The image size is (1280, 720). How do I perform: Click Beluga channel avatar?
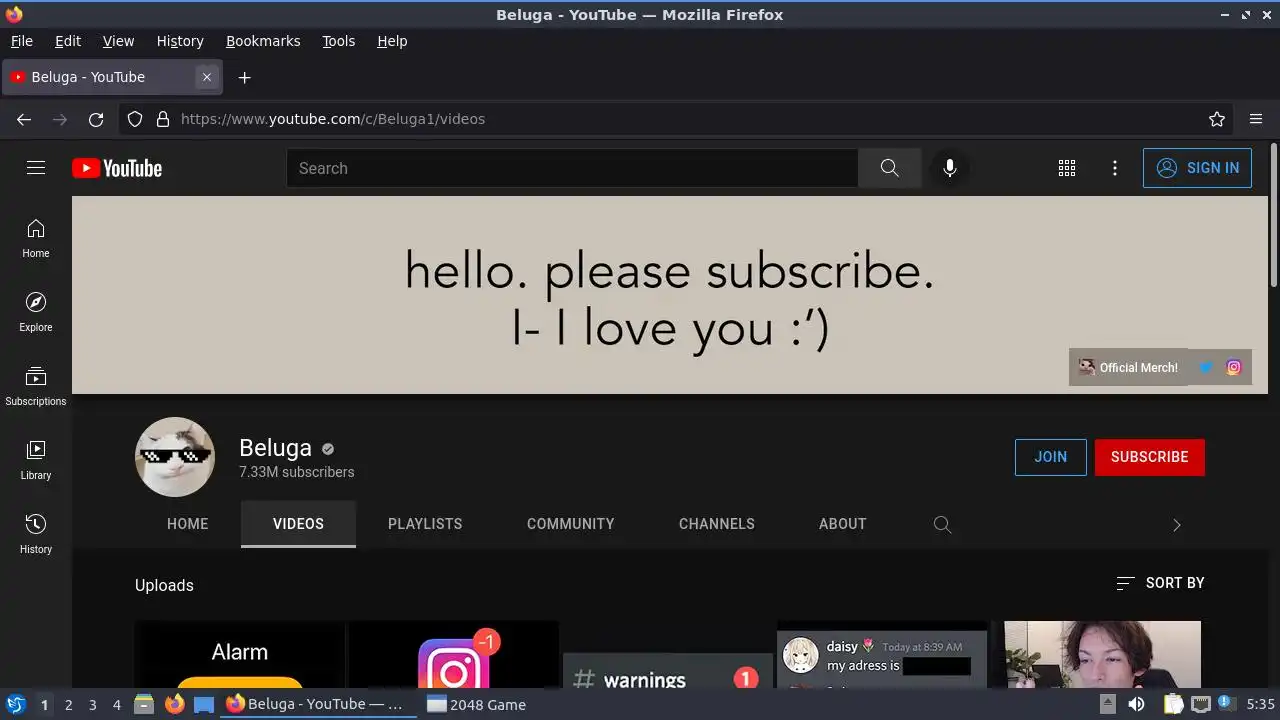point(175,457)
